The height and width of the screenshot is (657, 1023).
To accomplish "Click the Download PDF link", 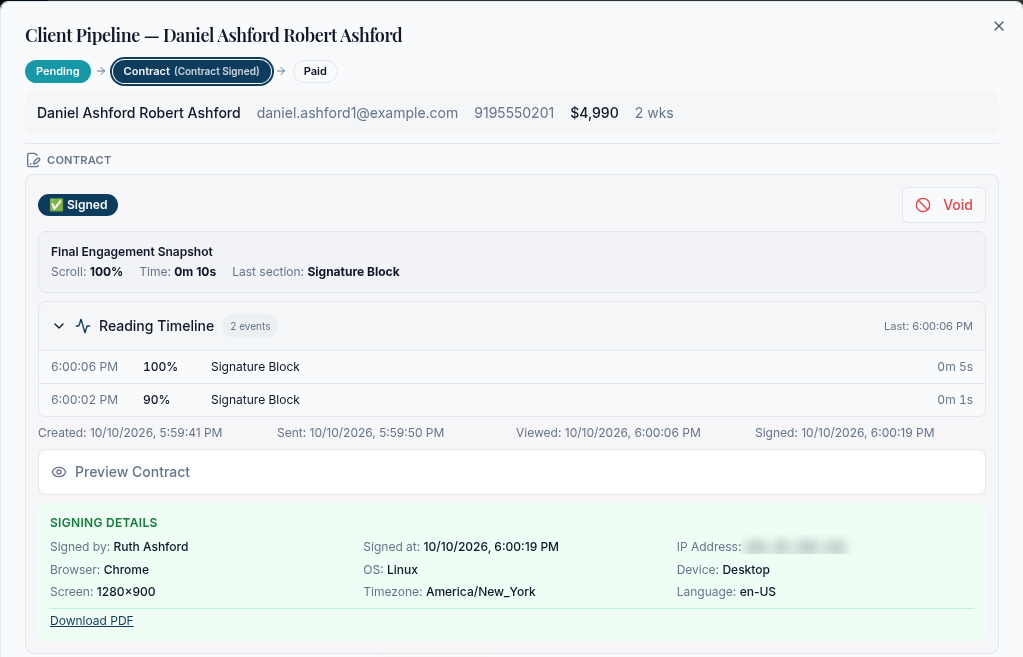I will click(x=91, y=620).
